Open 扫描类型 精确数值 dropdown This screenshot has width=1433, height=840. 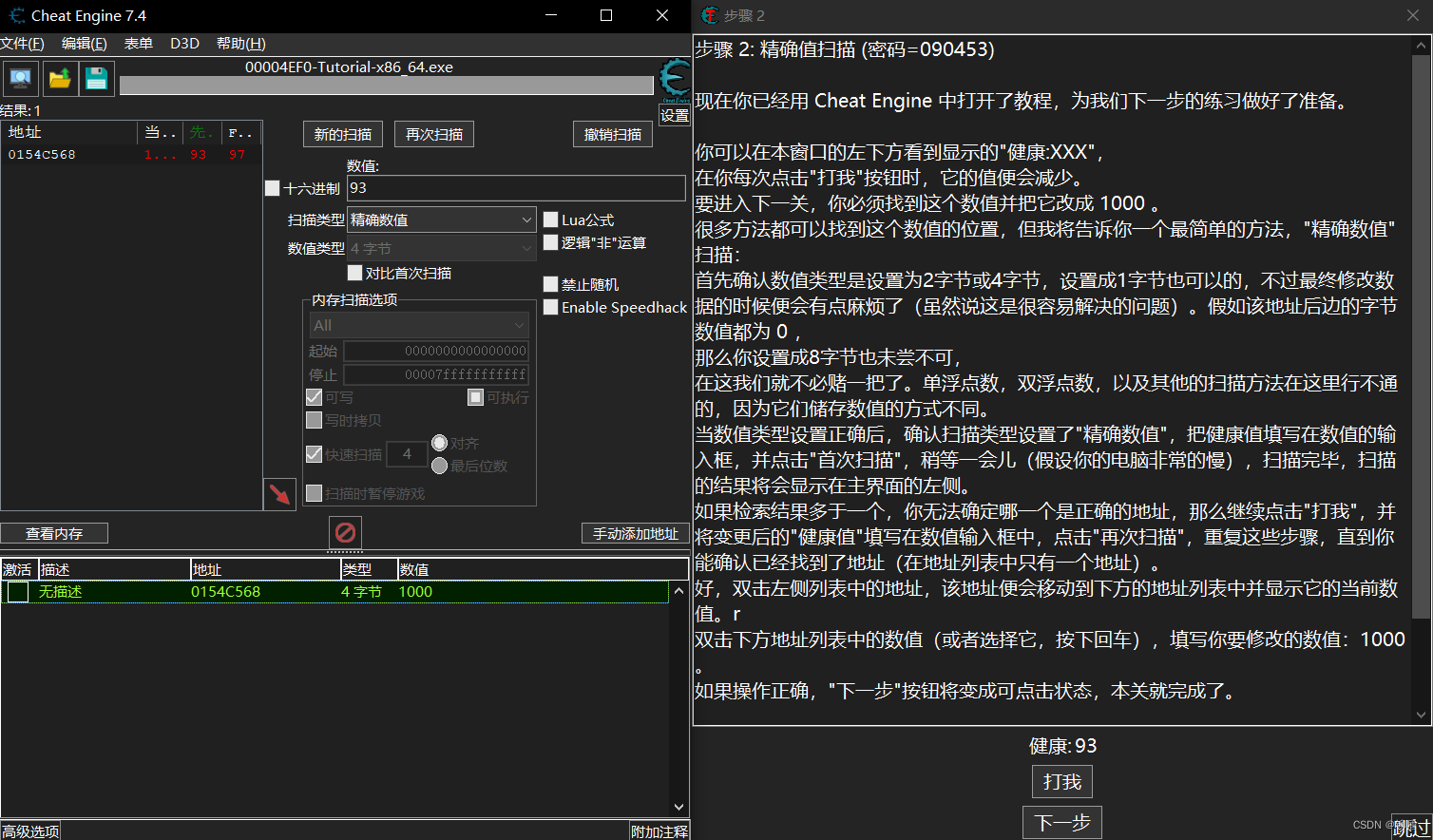click(x=442, y=220)
